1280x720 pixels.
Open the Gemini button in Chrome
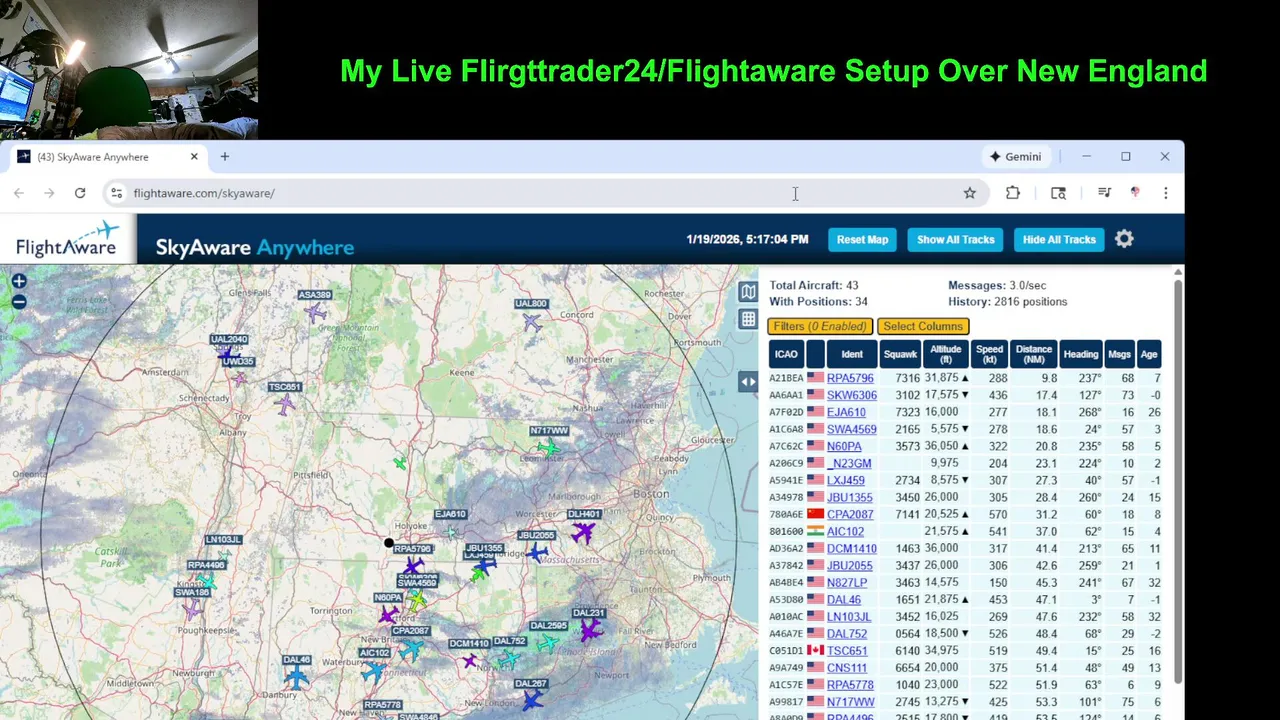(x=1015, y=157)
